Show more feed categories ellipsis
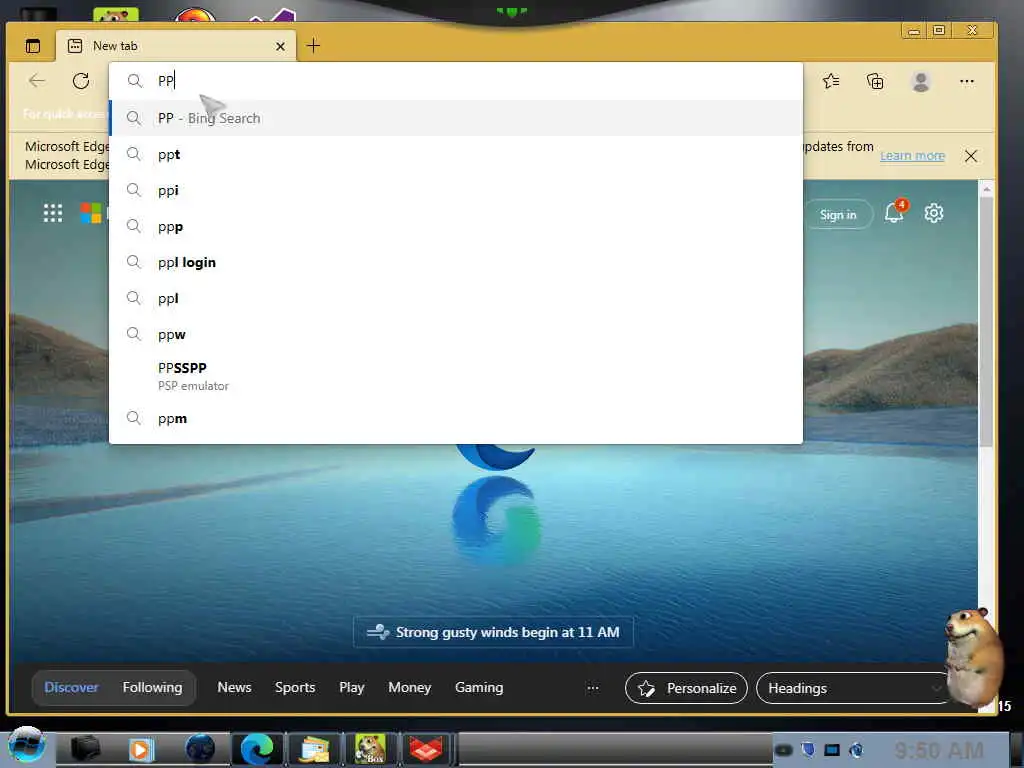Viewport: 1024px width, 768px height. (x=593, y=688)
